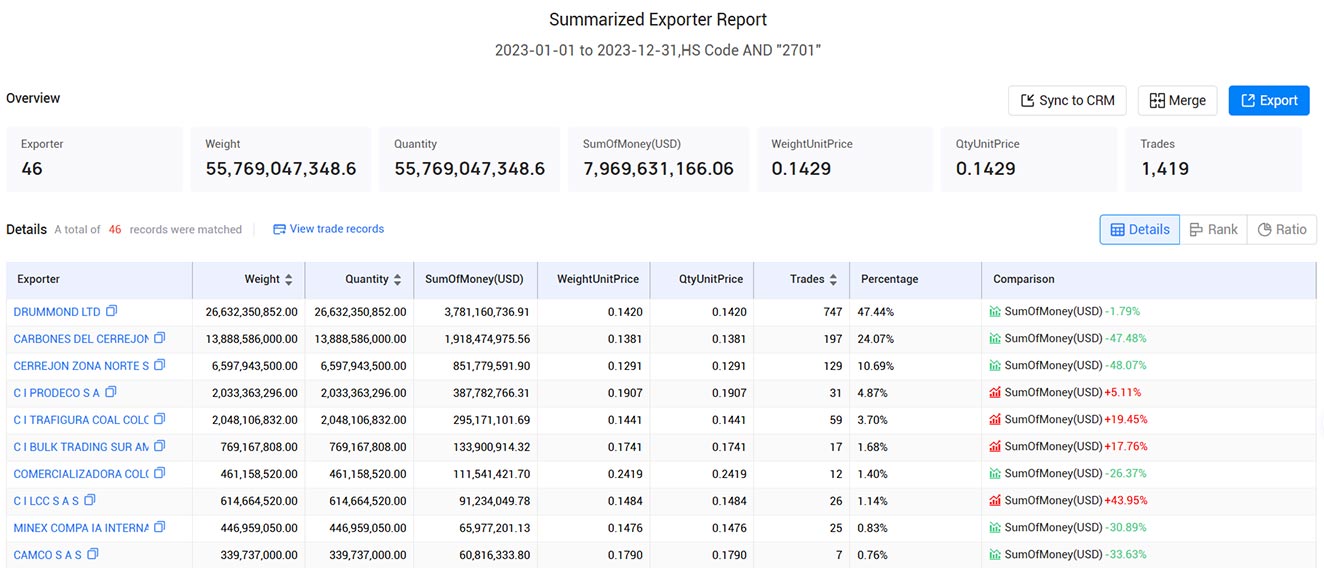Click the rising trend icon in C I TRAFIGURA row
This screenshot has width=1324, height=568.
[x=995, y=420]
